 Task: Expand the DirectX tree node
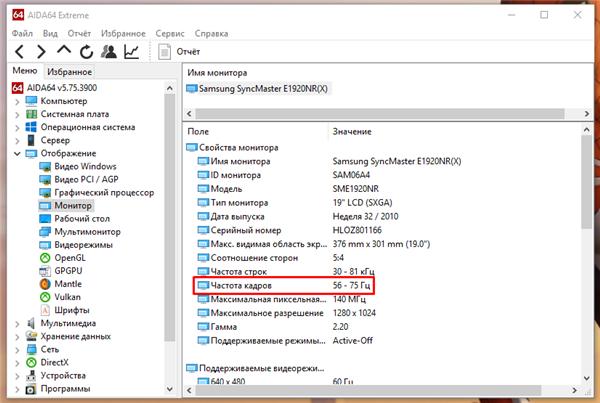[x=17, y=363]
